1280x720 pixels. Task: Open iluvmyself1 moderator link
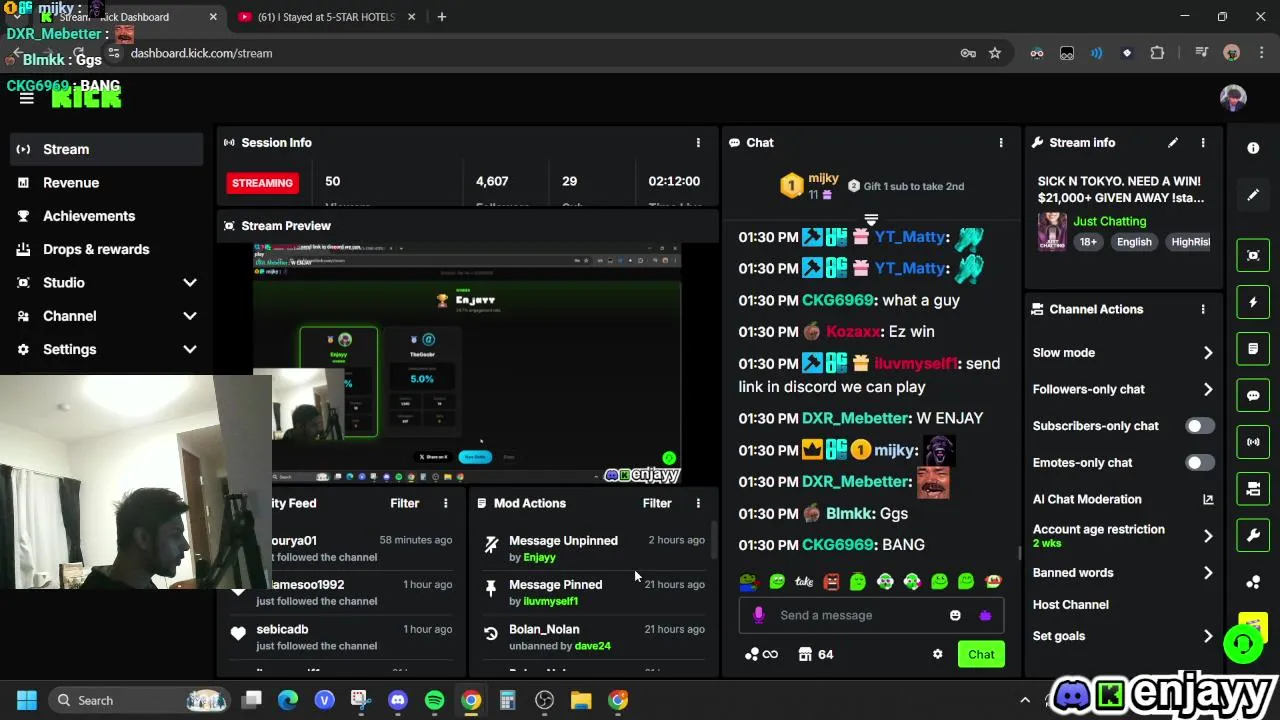(x=550, y=601)
